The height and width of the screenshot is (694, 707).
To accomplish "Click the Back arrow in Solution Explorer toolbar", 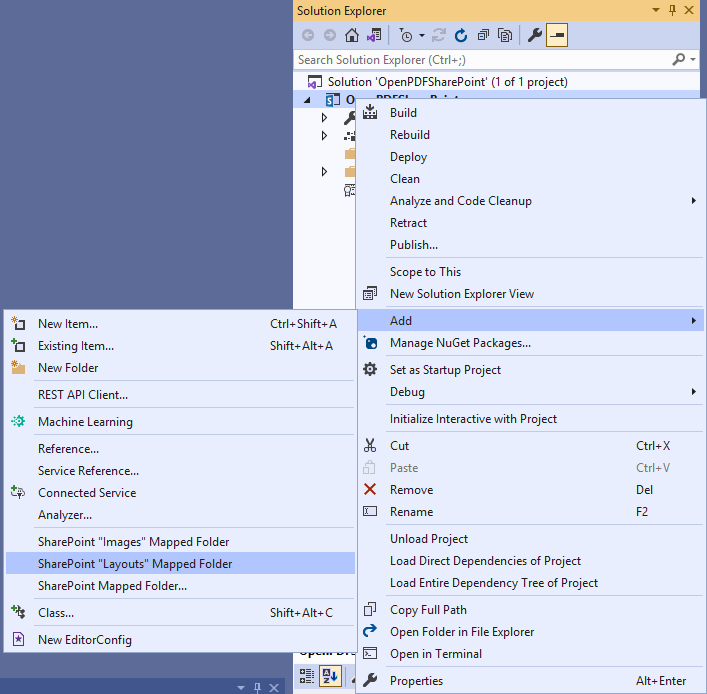I will pyautogui.click(x=308, y=35).
